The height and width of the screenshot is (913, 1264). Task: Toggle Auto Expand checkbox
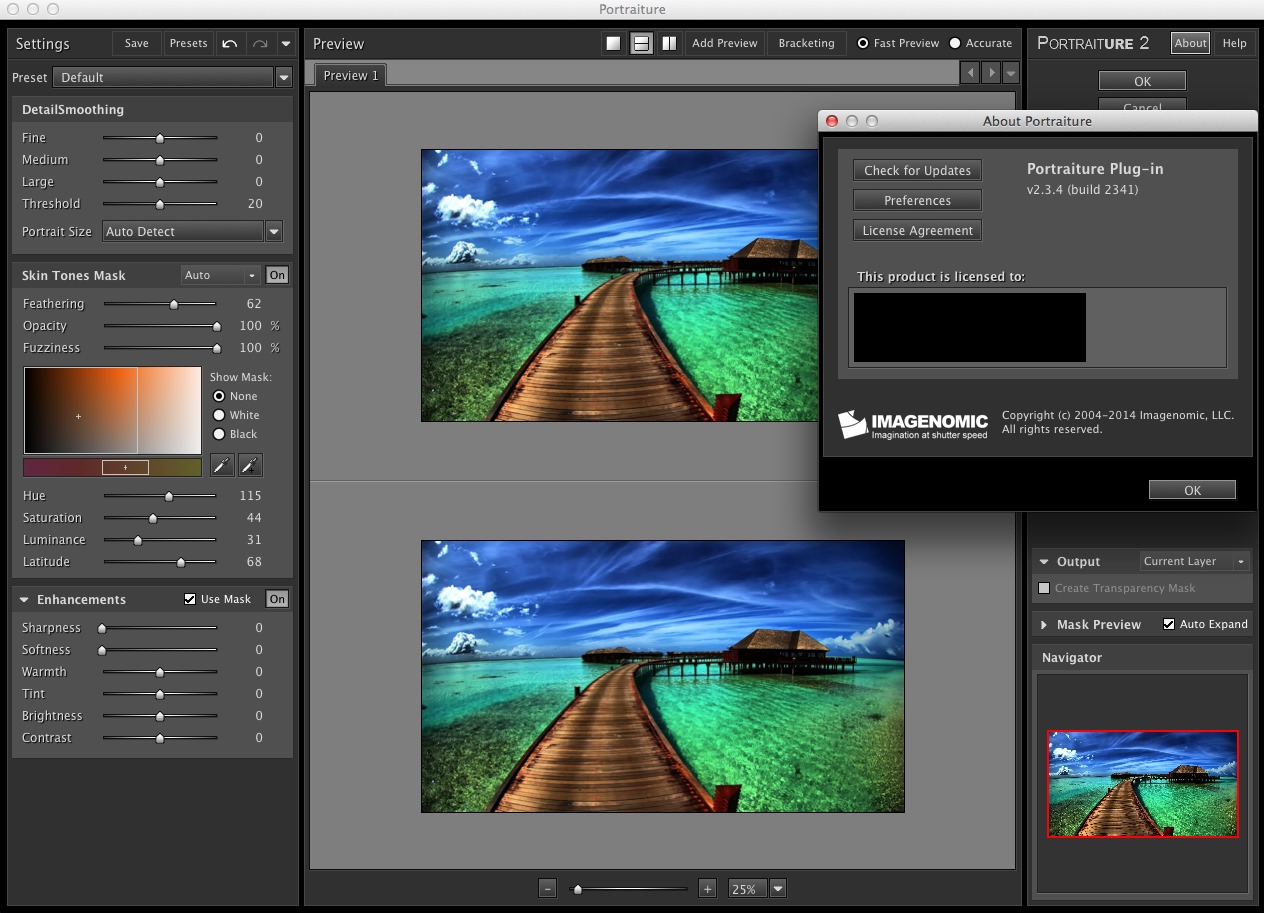(x=1169, y=624)
